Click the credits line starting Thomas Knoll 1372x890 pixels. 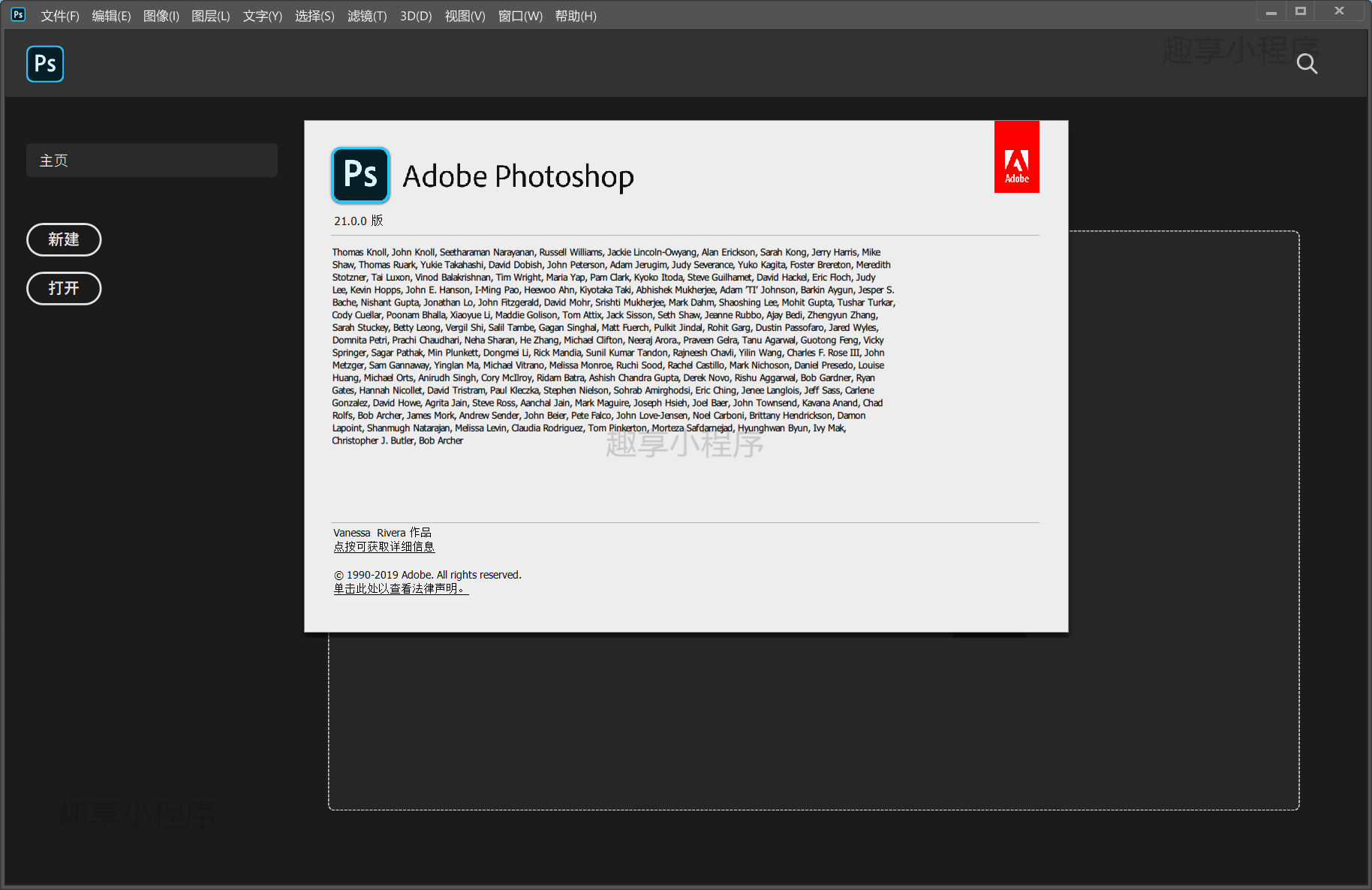[606, 252]
